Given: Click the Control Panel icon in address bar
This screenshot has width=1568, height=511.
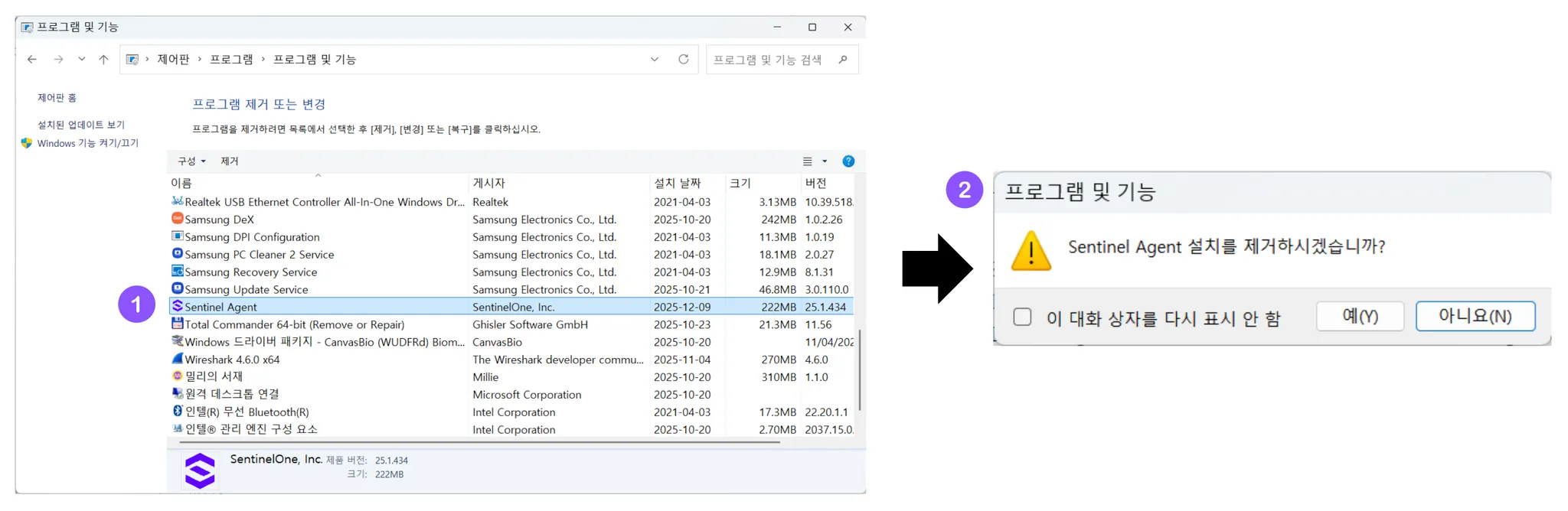Looking at the screenshot, I should 132,59.
